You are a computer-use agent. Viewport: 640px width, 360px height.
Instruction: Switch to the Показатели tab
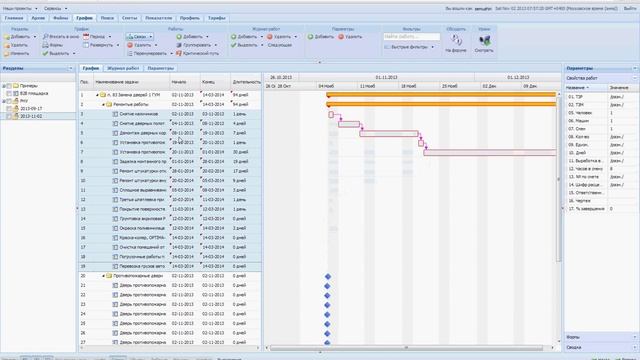(159, 18)
